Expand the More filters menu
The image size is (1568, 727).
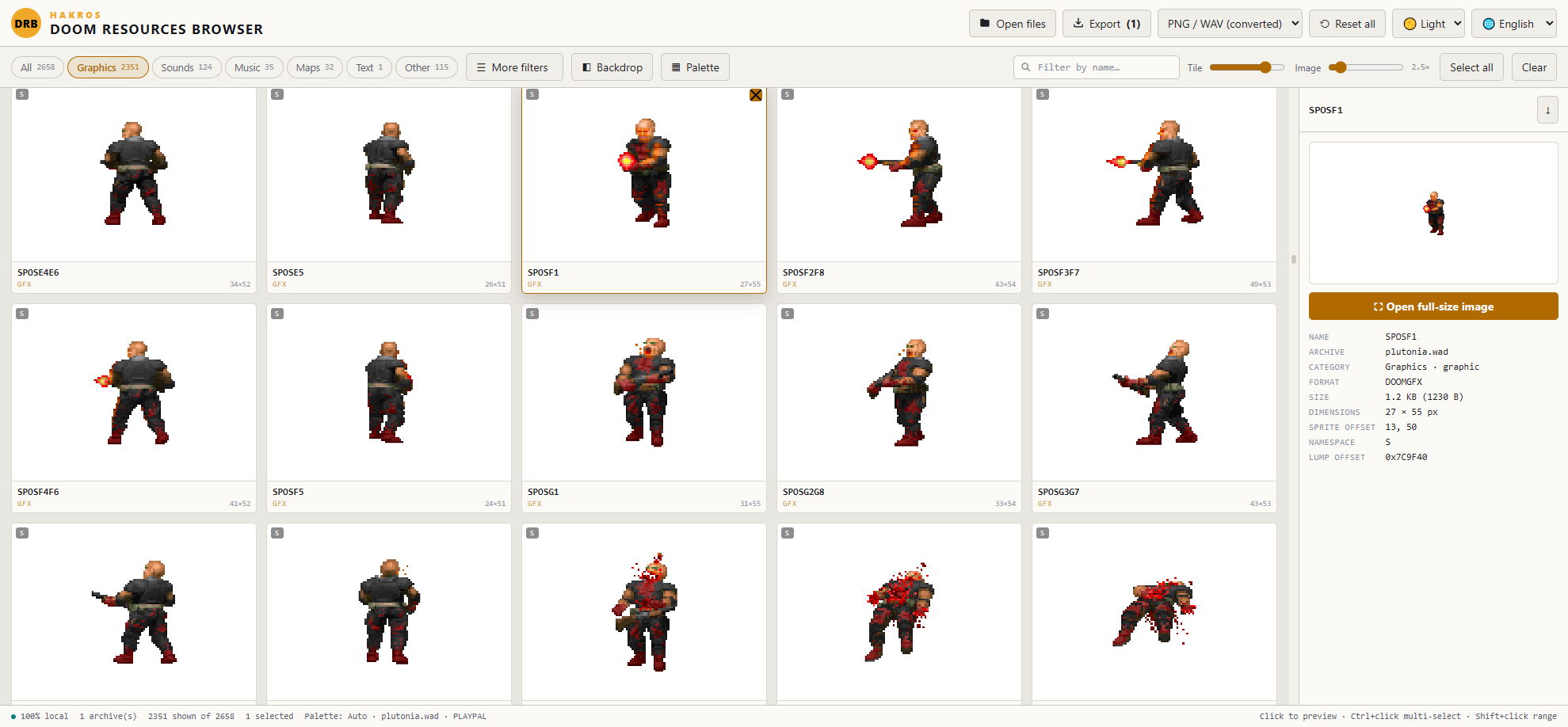point(514,67)
